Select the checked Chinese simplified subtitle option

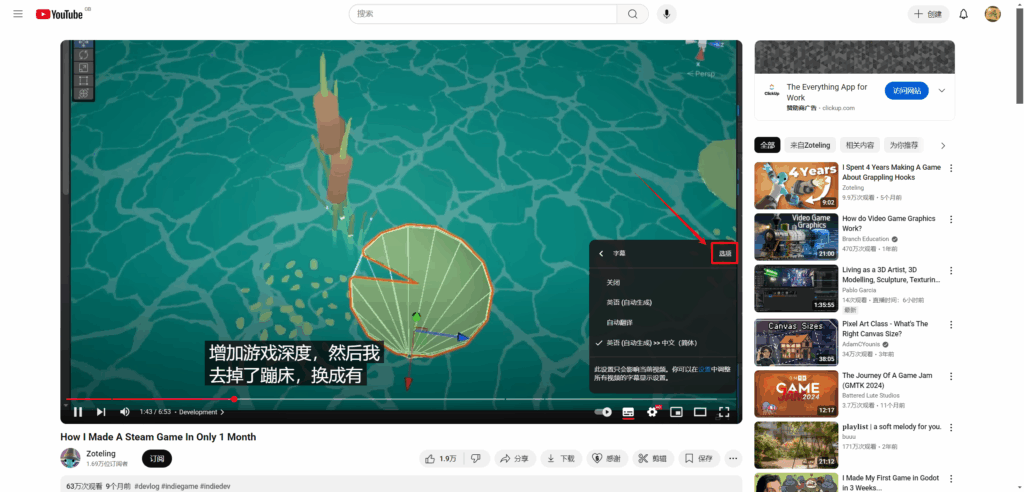(x=663, y=342)
